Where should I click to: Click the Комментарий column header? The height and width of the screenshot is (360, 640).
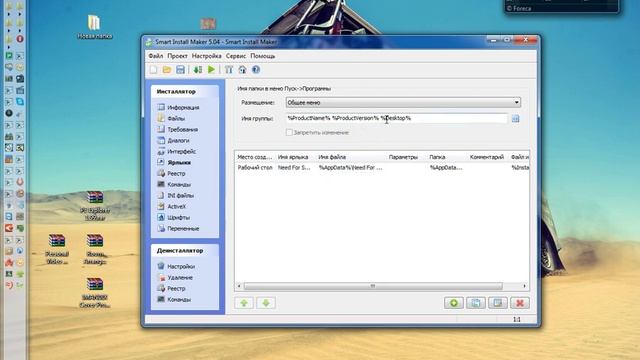[488, 157]
